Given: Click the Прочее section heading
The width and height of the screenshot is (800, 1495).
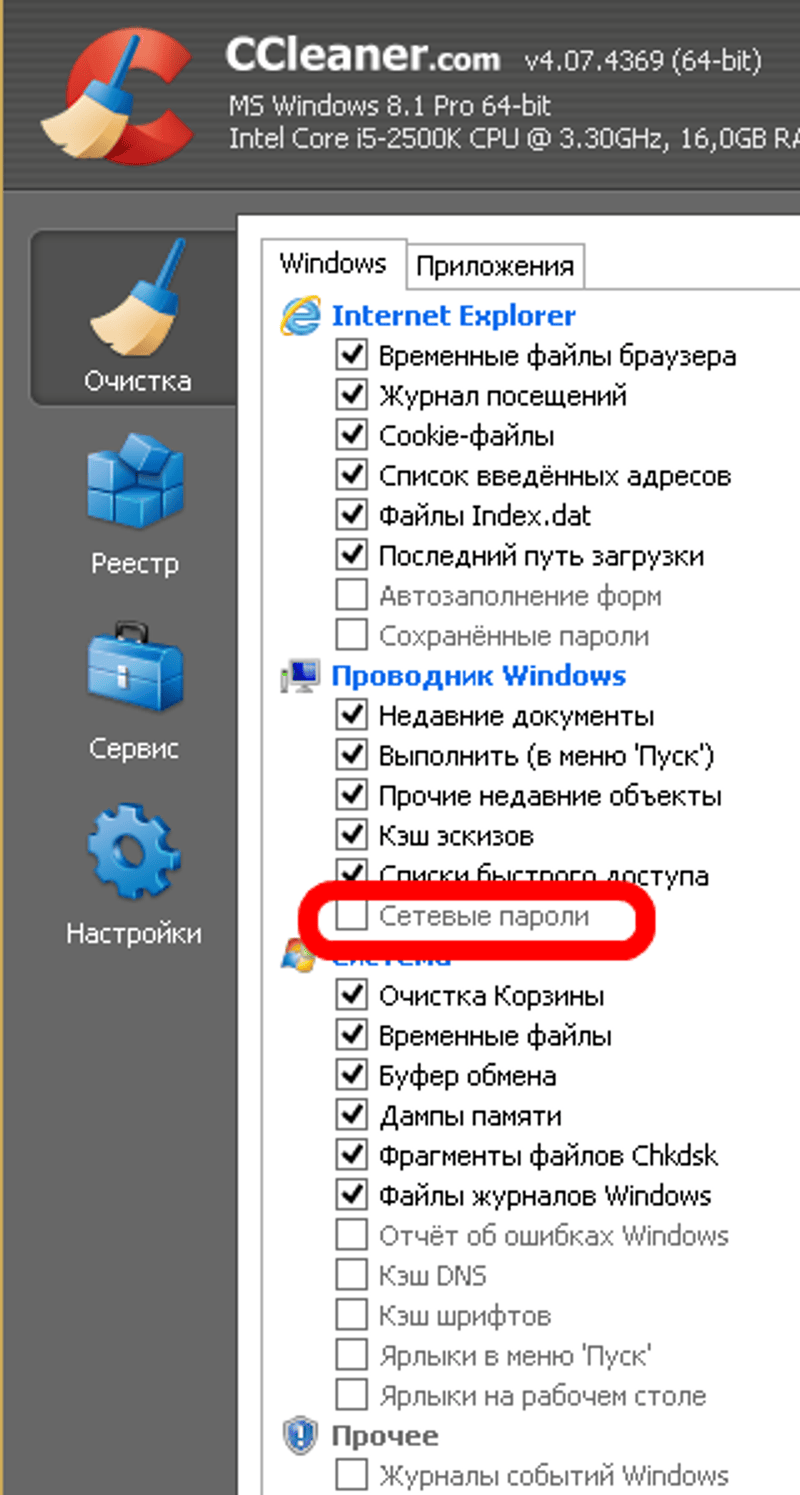Looking at the screenshot, I should pos(385,1437).
